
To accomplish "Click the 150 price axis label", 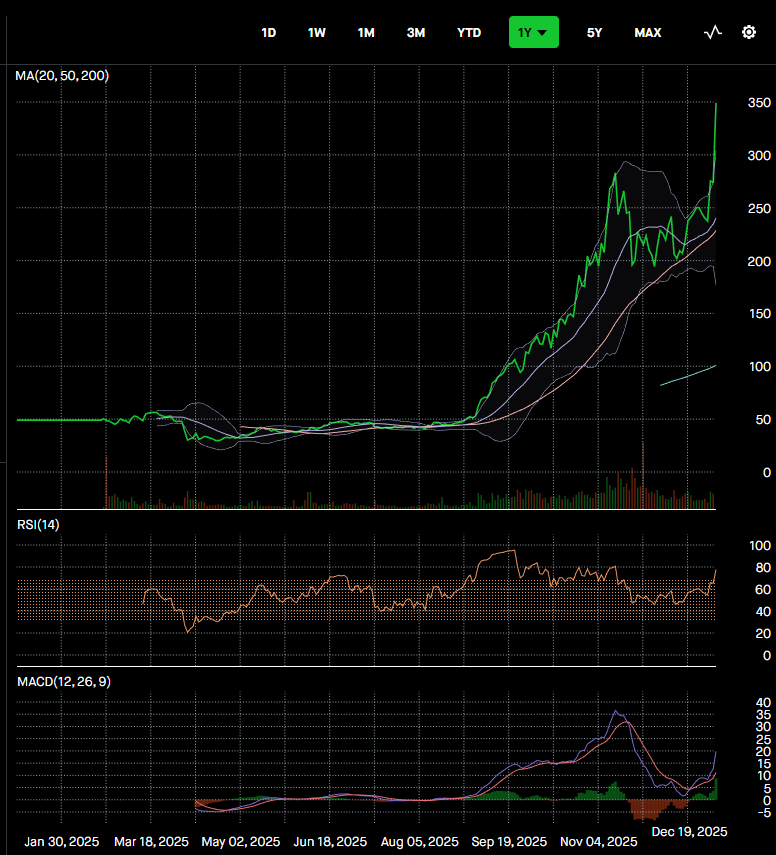I will click(x=759, y=314).
